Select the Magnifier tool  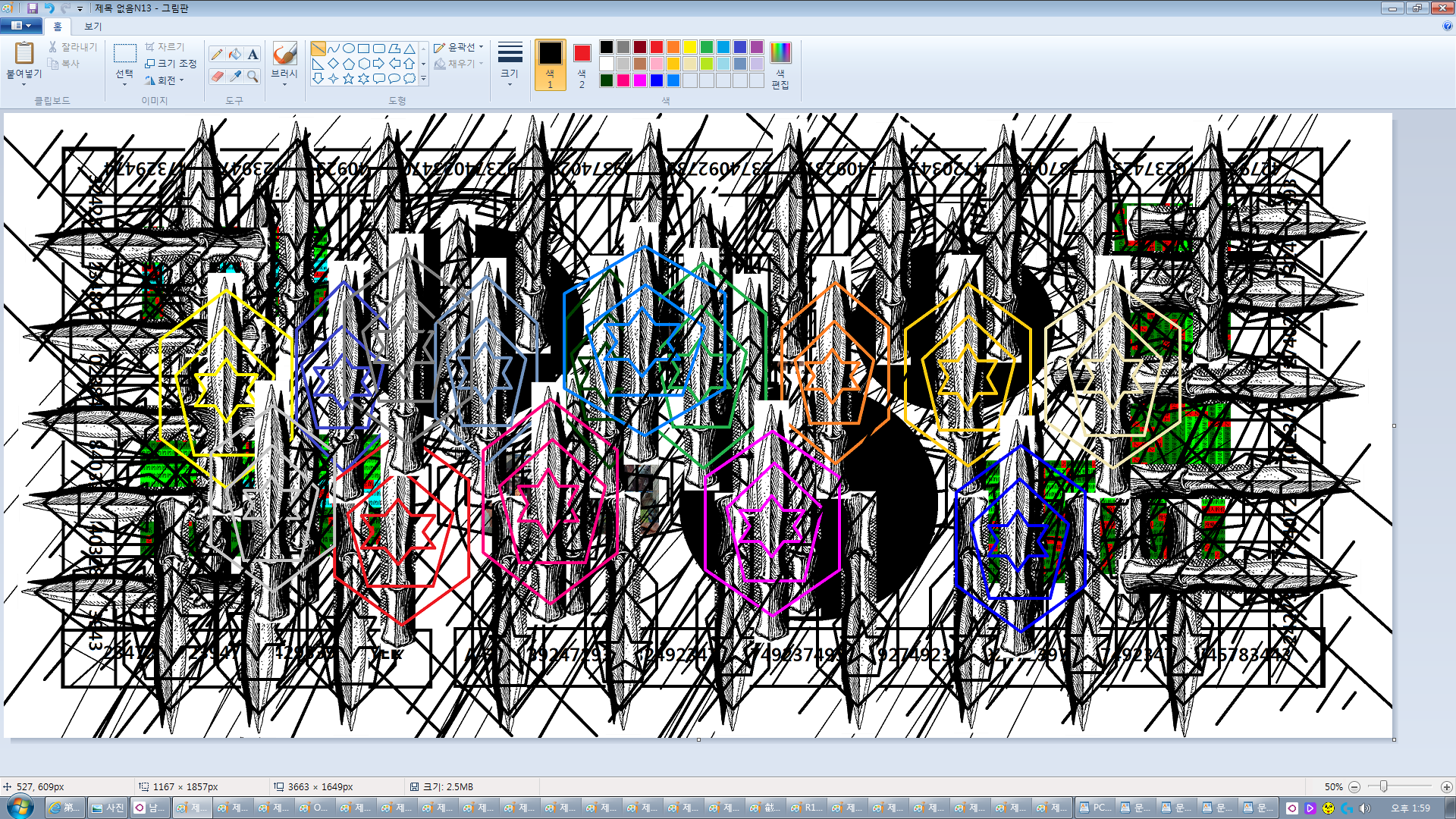(x=253, y=76)
